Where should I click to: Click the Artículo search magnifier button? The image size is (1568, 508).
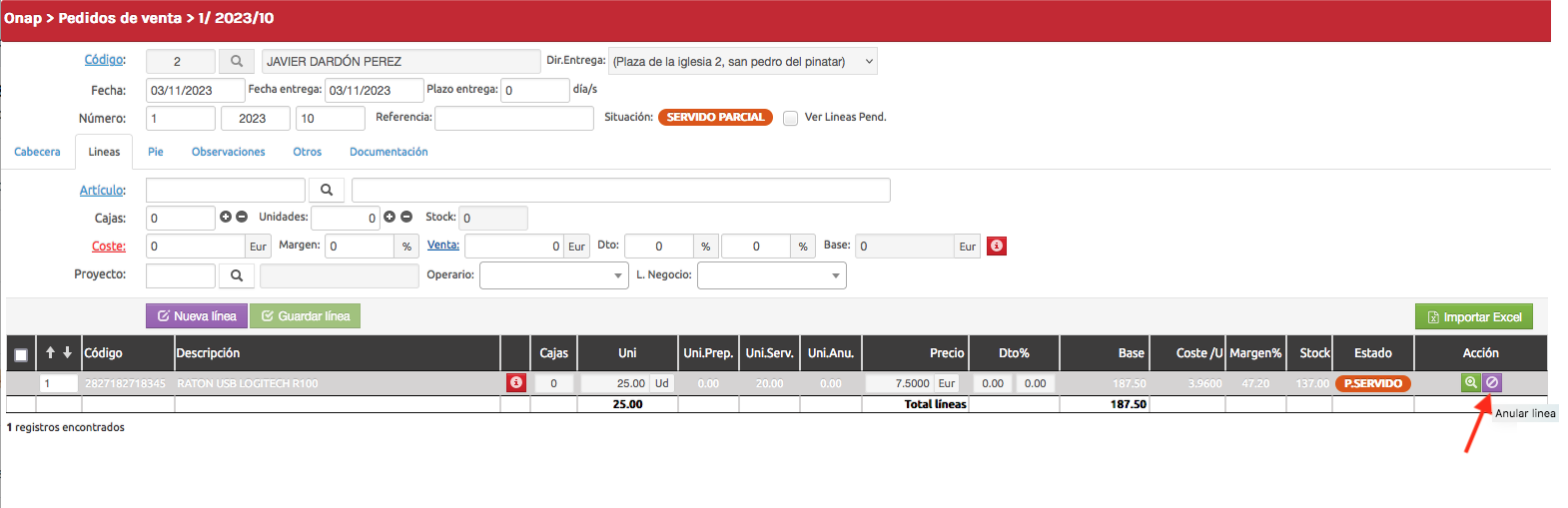327,190
